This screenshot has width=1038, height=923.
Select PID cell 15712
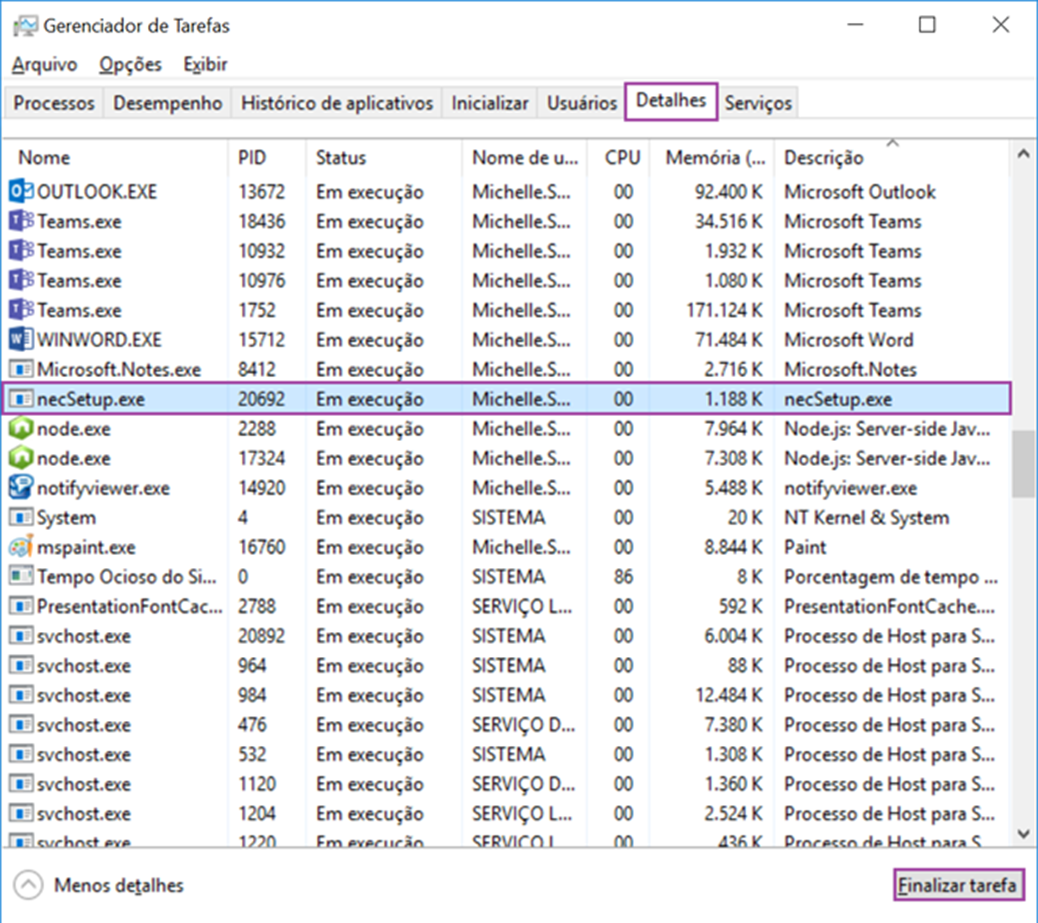[x=261, y=340]
